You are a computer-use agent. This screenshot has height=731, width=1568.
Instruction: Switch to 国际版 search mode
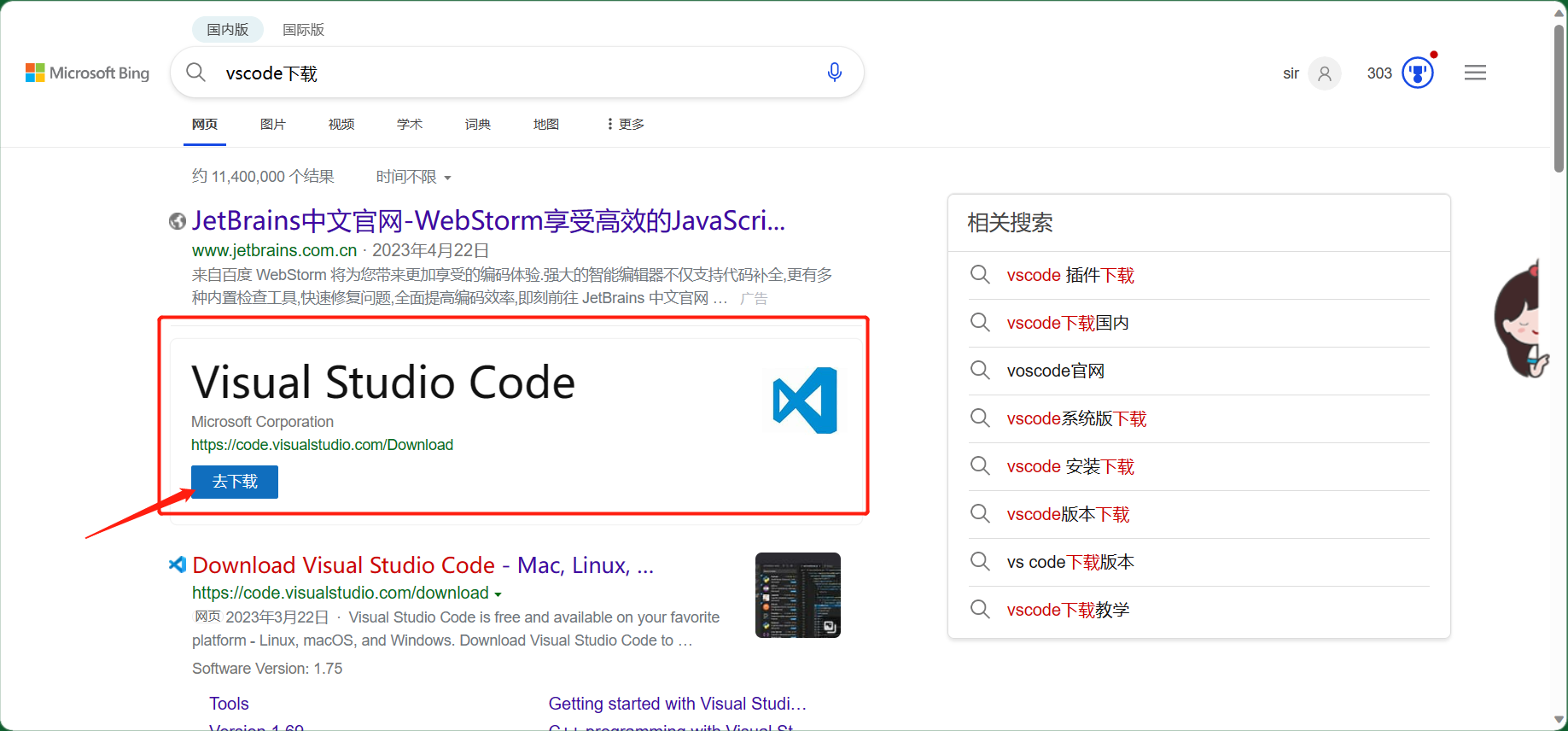click(303, 30)
